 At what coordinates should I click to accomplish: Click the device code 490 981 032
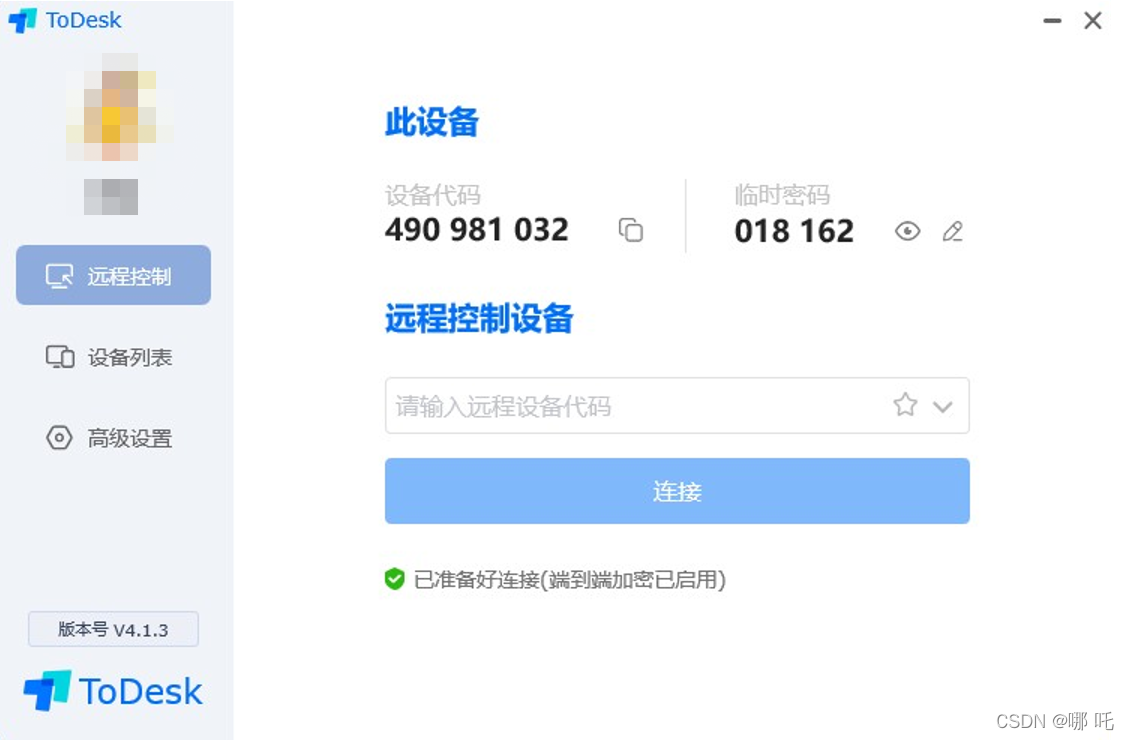[x=477, y=230]
